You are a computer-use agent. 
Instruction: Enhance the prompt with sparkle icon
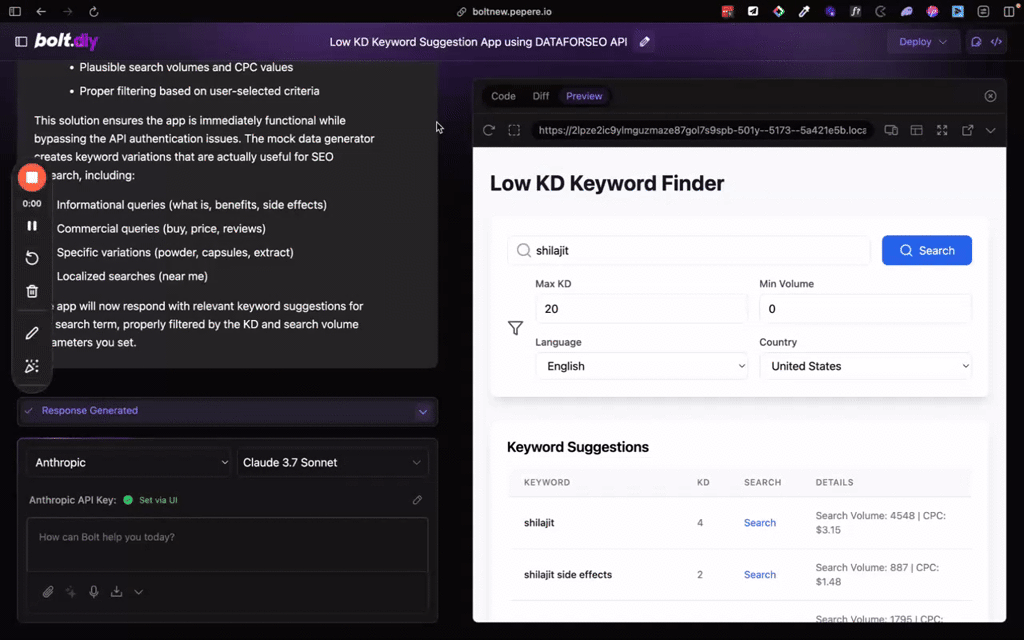(x=71, y=592)
